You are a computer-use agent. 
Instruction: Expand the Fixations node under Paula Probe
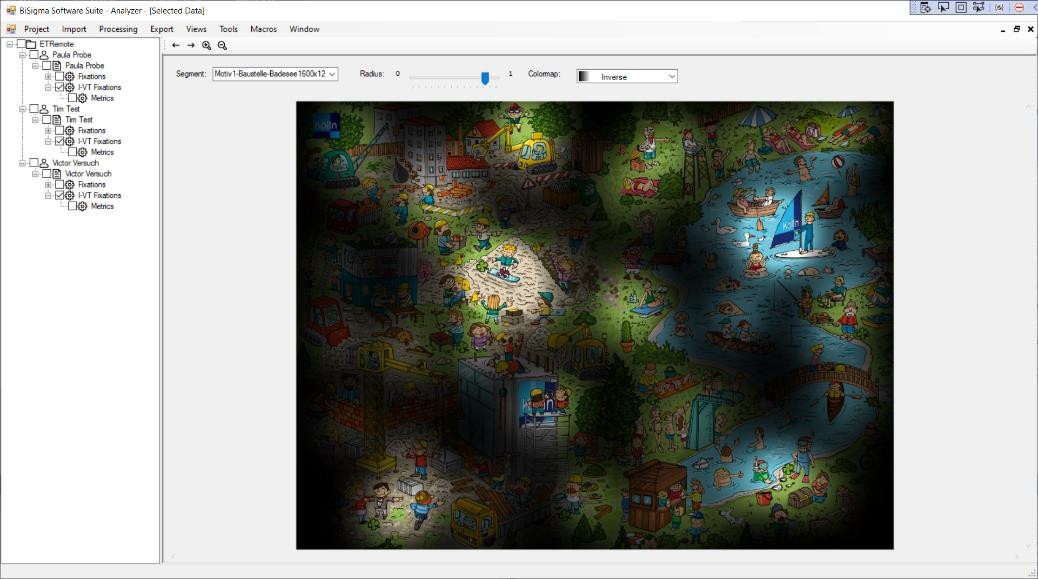[x=47, y=76]
